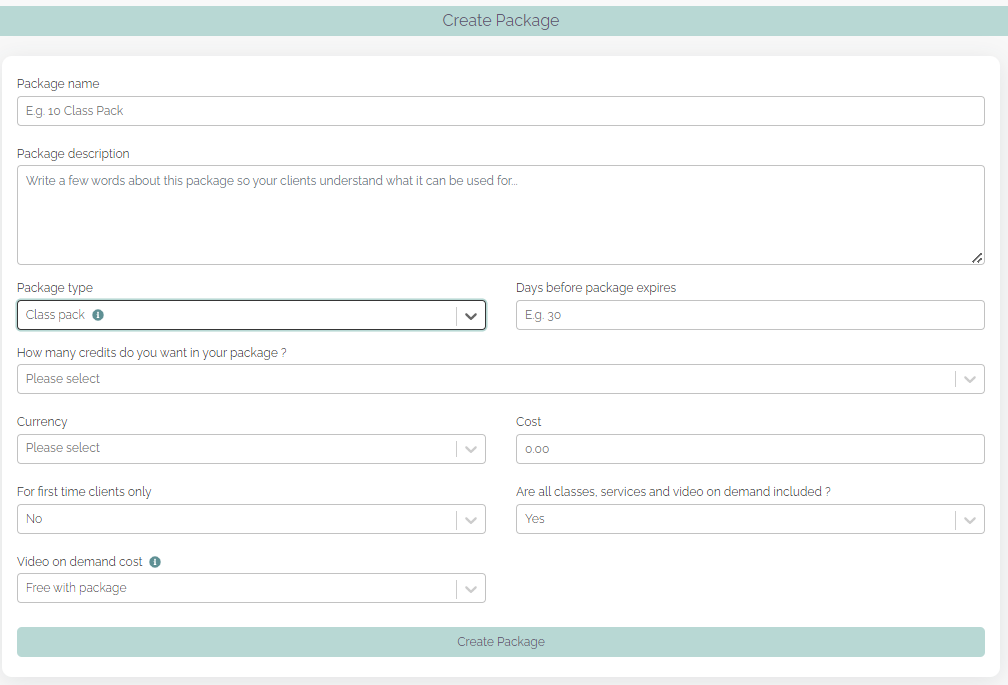Open the Currency 'Please select' dropdown
Screen dimensions: 1008x685
[x=236, y=449]
